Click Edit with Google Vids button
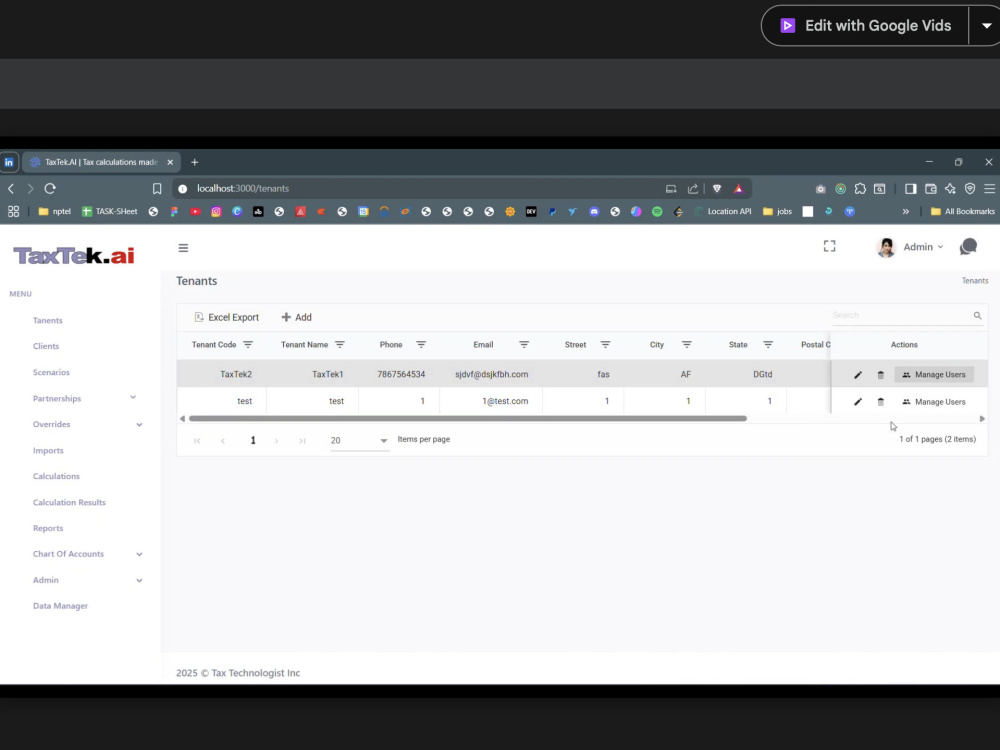1000x750 pixels. pyautogui.click(x=865, y=26)
